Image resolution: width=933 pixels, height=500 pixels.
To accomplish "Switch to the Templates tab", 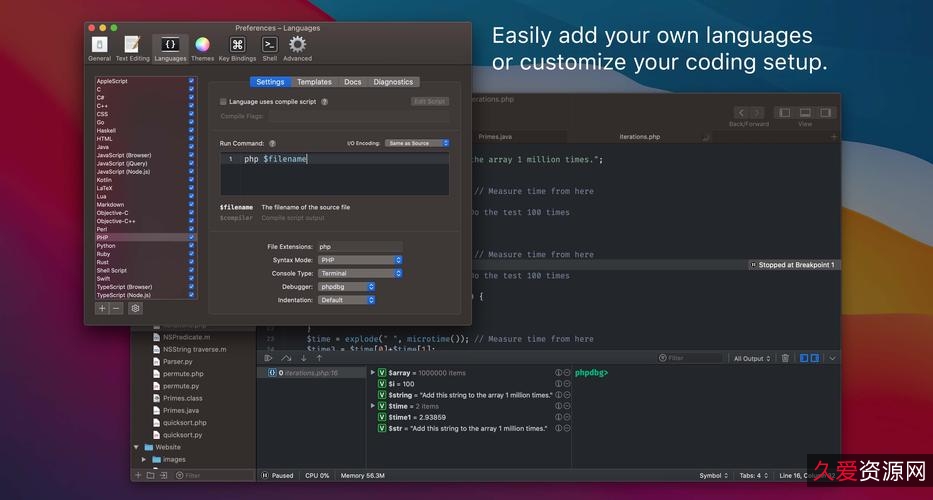I will [314, 82].
